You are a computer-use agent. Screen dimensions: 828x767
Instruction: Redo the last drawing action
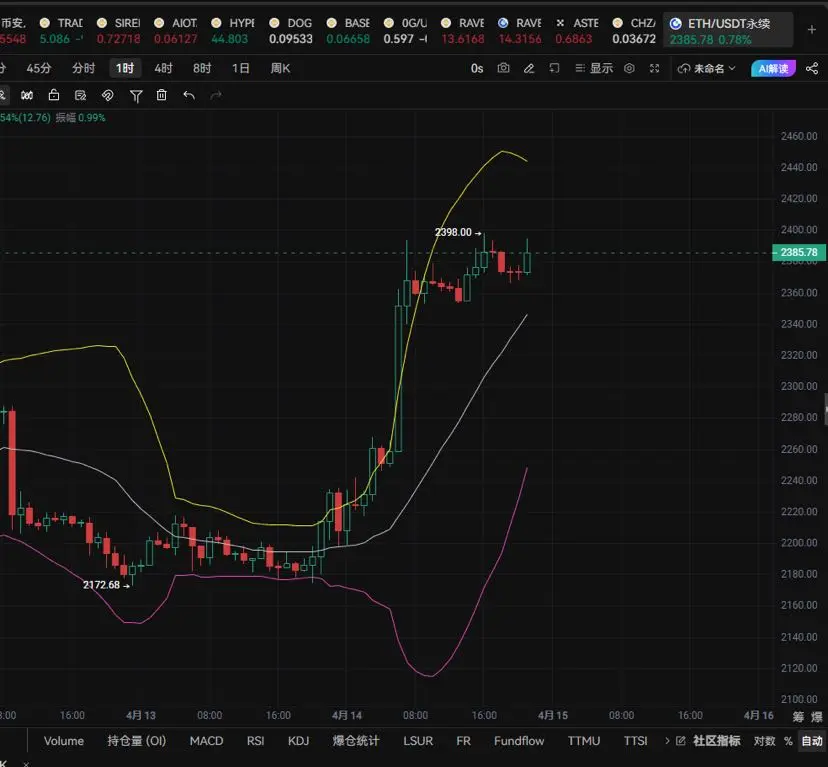[216, 95]
